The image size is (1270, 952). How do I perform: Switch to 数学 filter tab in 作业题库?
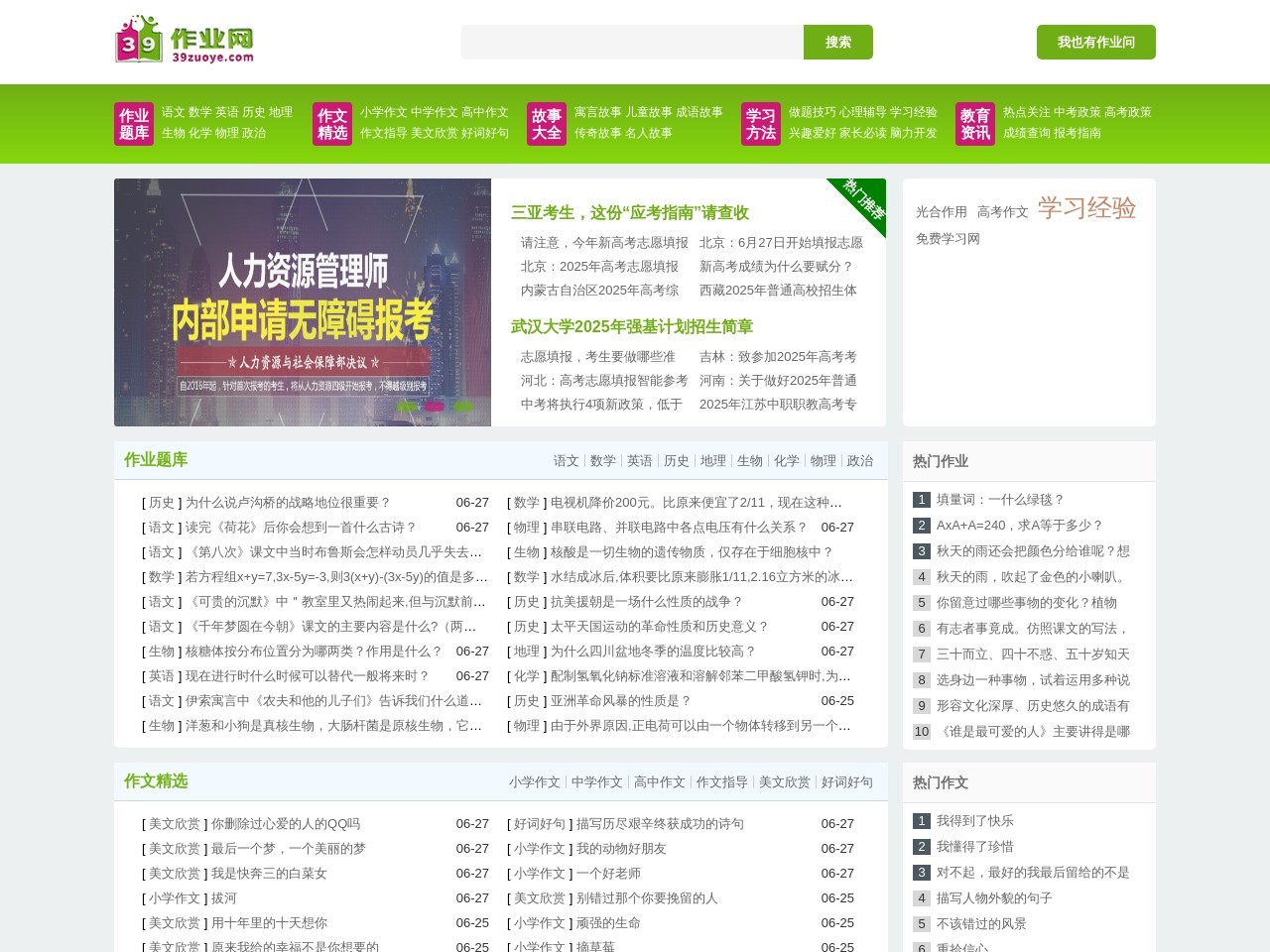(x=603, y=460)
